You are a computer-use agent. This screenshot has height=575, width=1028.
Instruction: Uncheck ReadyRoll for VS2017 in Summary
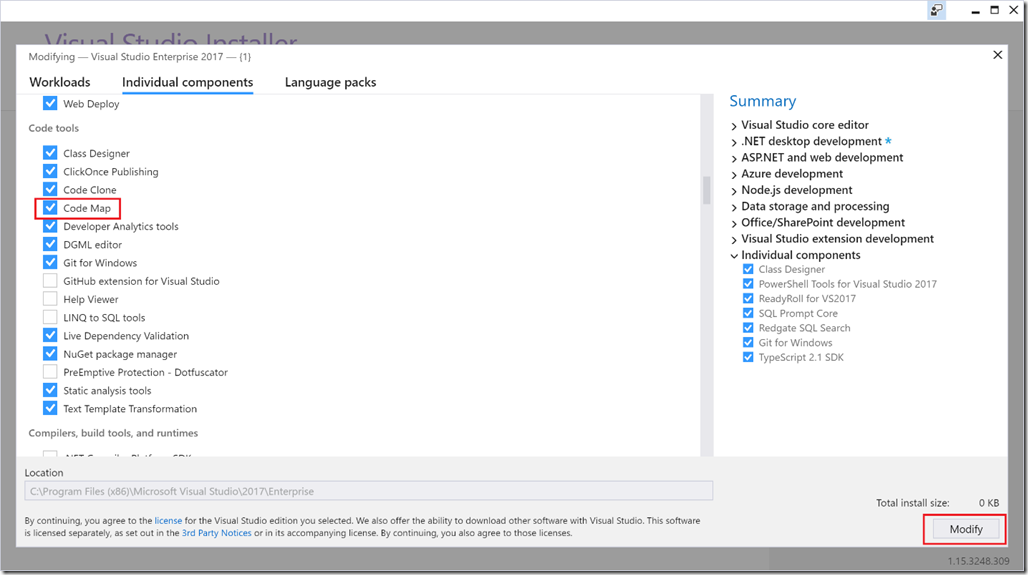coord(748,298)
